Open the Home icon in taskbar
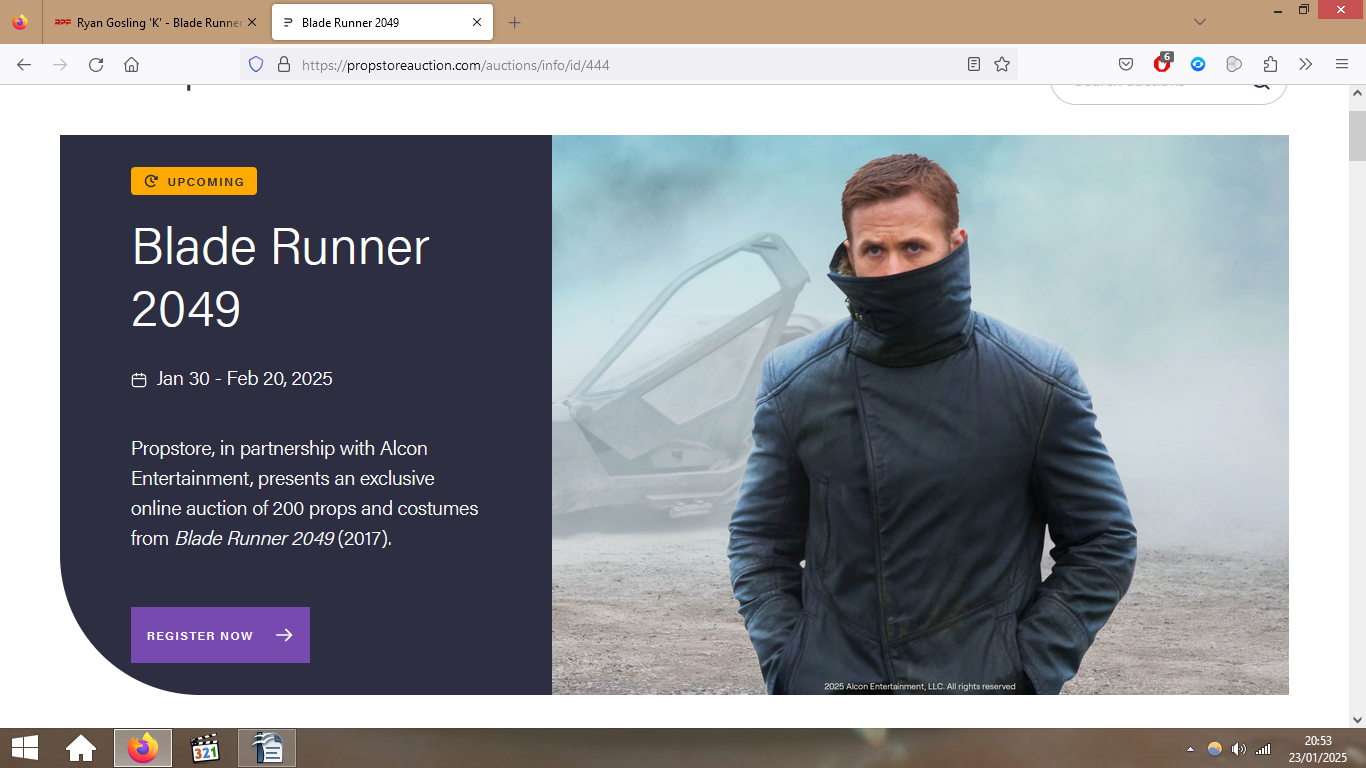1366x768 pixels. pos(81,748)
